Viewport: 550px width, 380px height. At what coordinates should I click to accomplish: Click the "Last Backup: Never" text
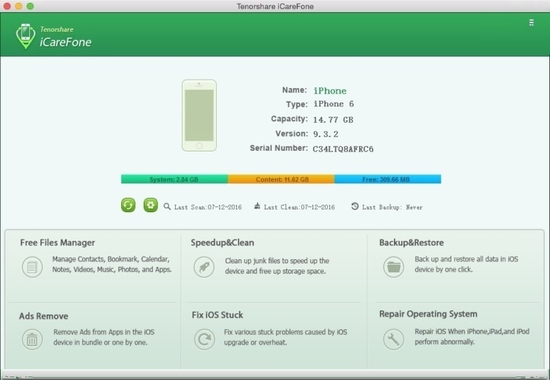tap(392, 207)
